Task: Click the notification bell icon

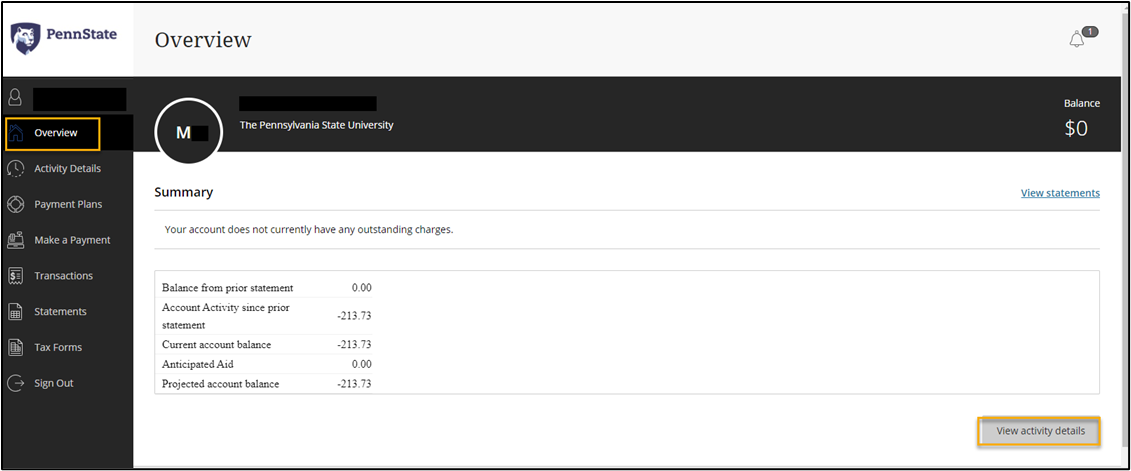Action: (1077, 40)
